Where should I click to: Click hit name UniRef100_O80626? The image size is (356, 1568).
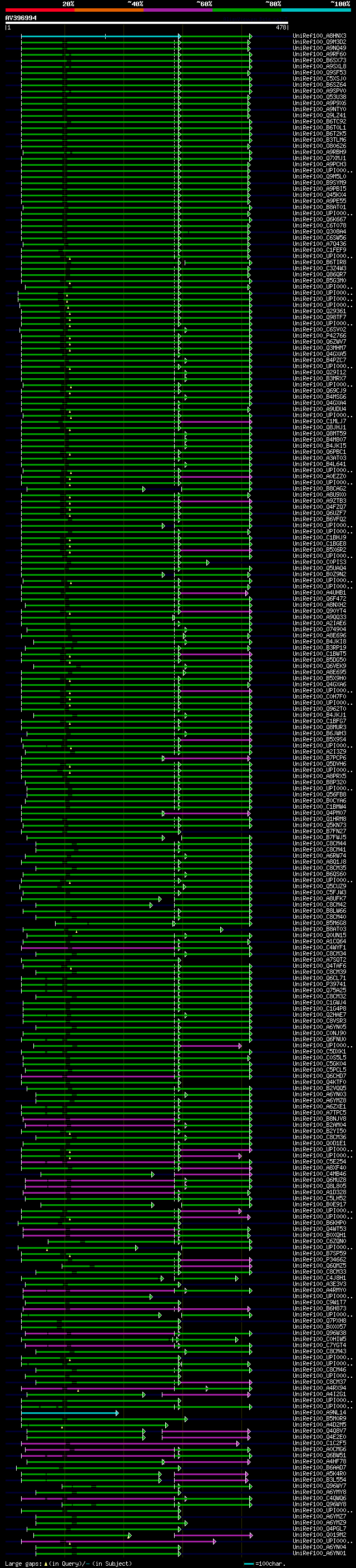tap(319, 146)
